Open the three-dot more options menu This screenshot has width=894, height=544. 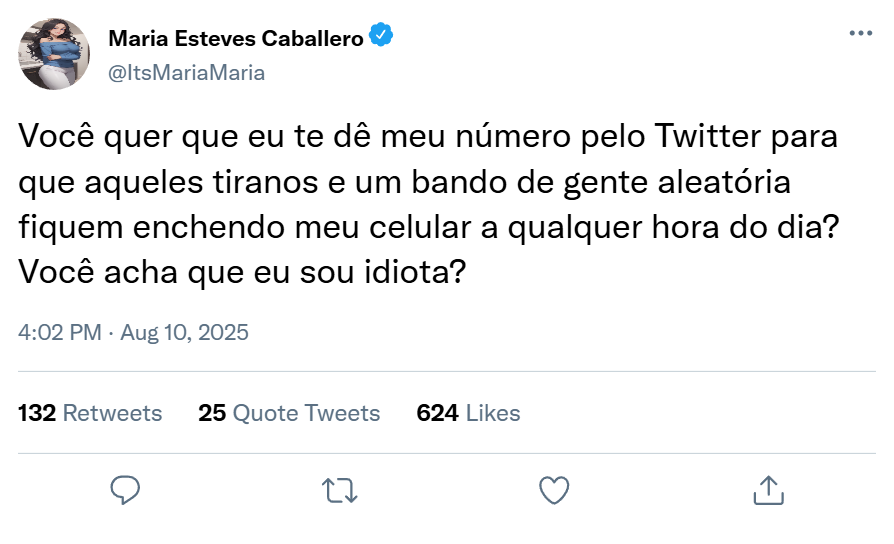[x=860, y=33]
